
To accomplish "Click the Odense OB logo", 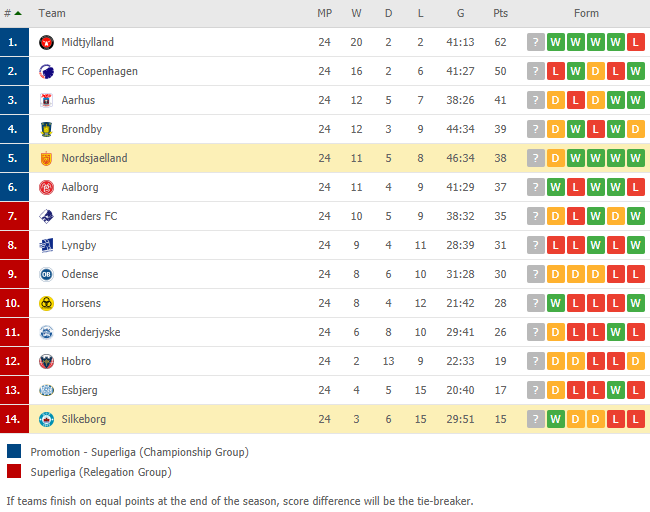I will click(x=46, y=274).
